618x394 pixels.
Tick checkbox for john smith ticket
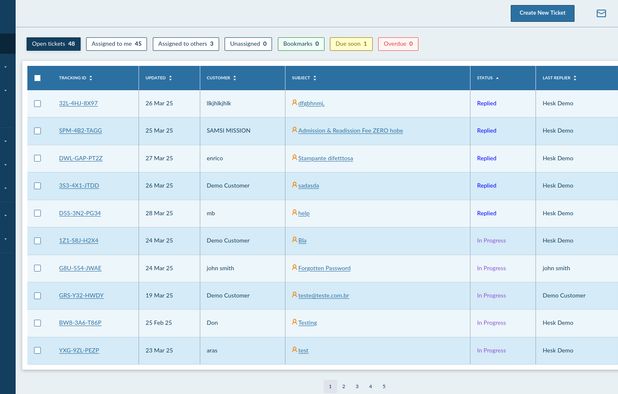point(37,268)
